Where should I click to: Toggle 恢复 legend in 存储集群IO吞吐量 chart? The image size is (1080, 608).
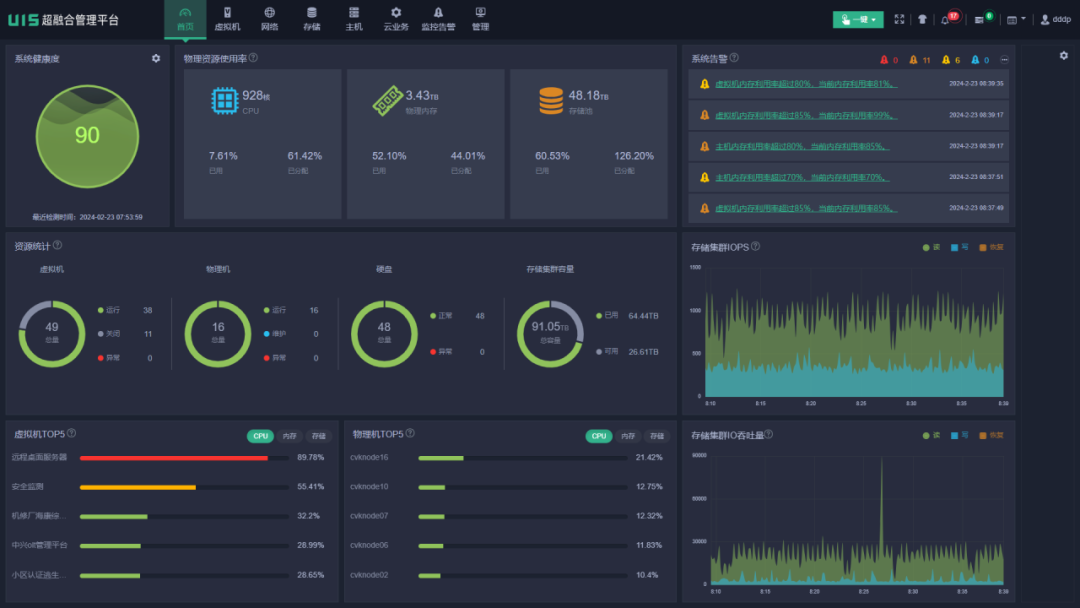(x=990, y=435)
